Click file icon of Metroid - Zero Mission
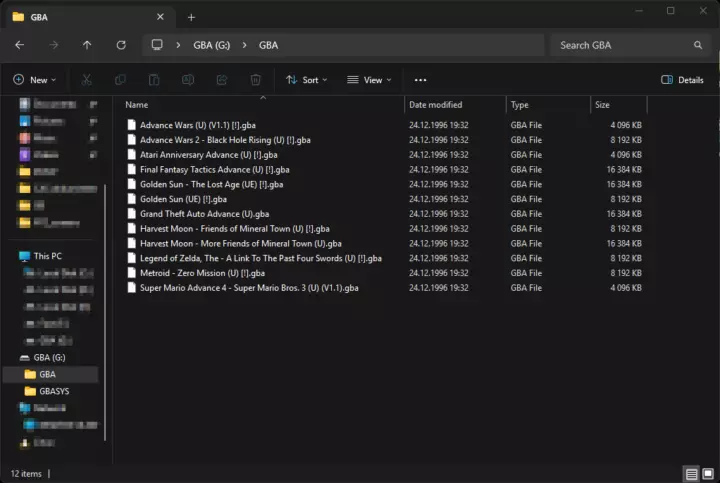Screen dimensions: 720x483 coord(132,273)
